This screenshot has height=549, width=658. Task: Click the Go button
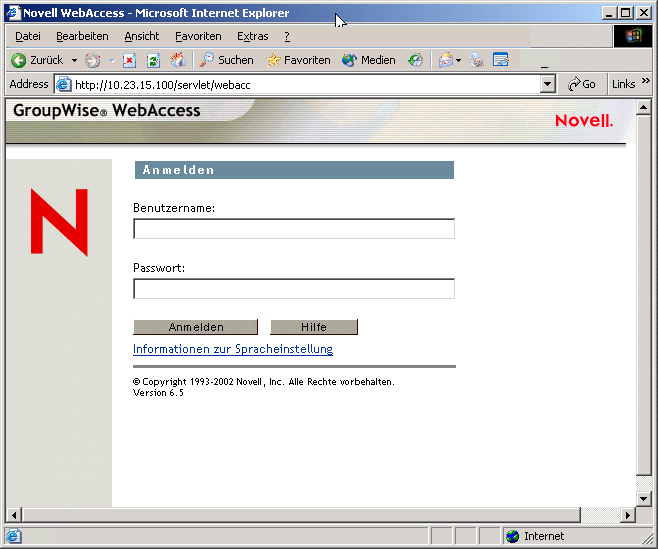582,84
